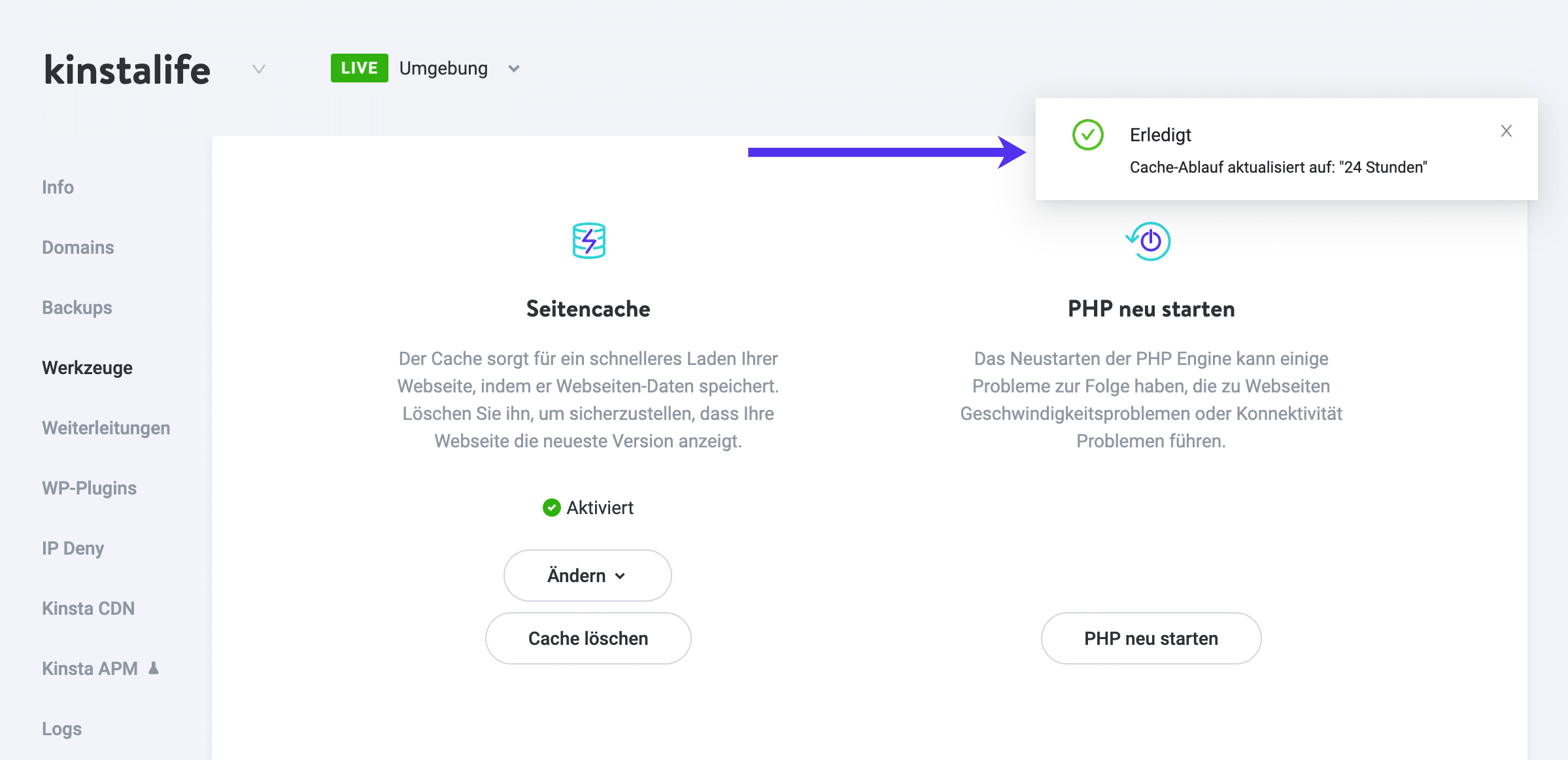Click the green Aktiviert status checkmark
Screen dimensions: 1568x760
(551, 508)
